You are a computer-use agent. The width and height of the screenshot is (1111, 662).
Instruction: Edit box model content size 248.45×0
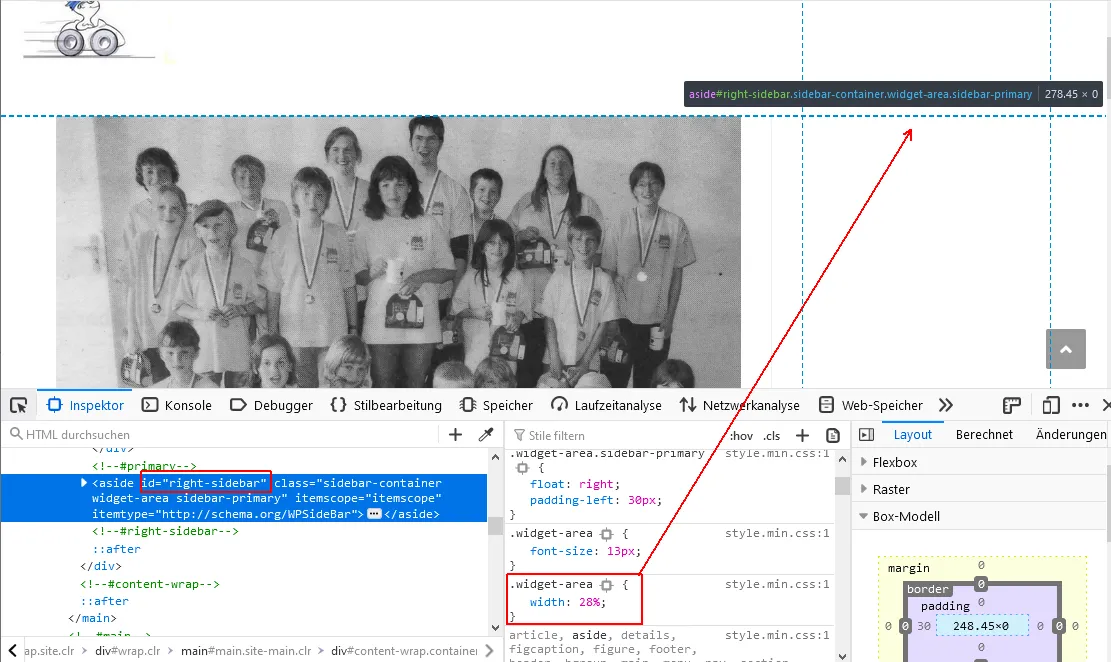981,626
